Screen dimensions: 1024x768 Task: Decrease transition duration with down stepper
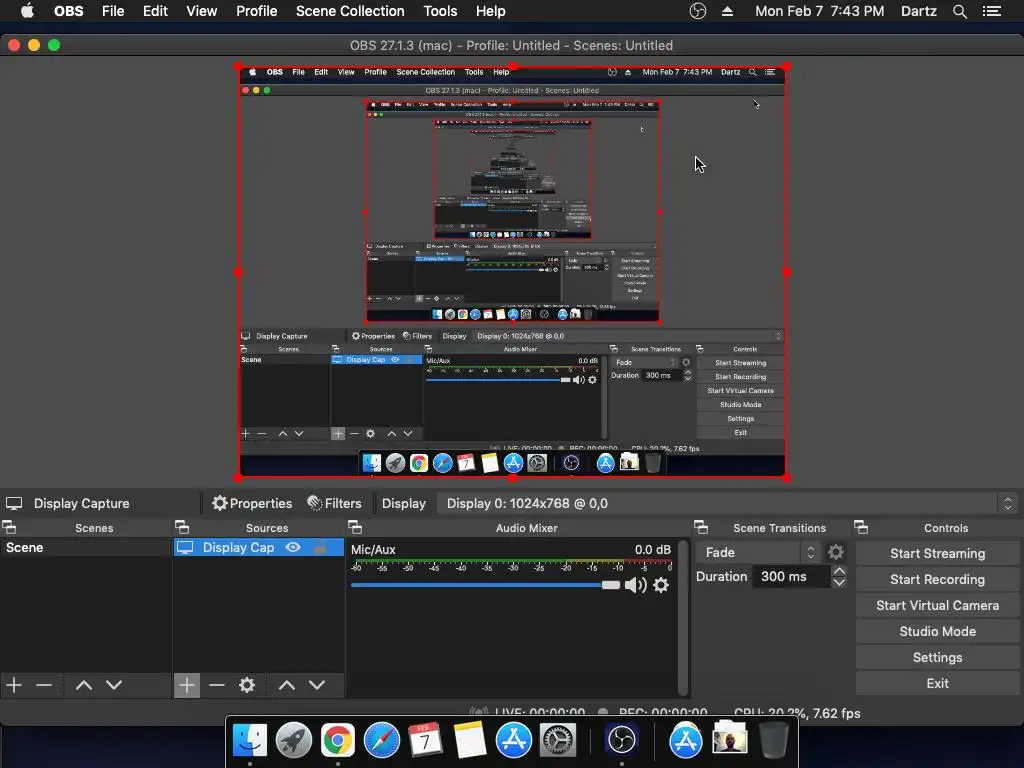[839, 583]
